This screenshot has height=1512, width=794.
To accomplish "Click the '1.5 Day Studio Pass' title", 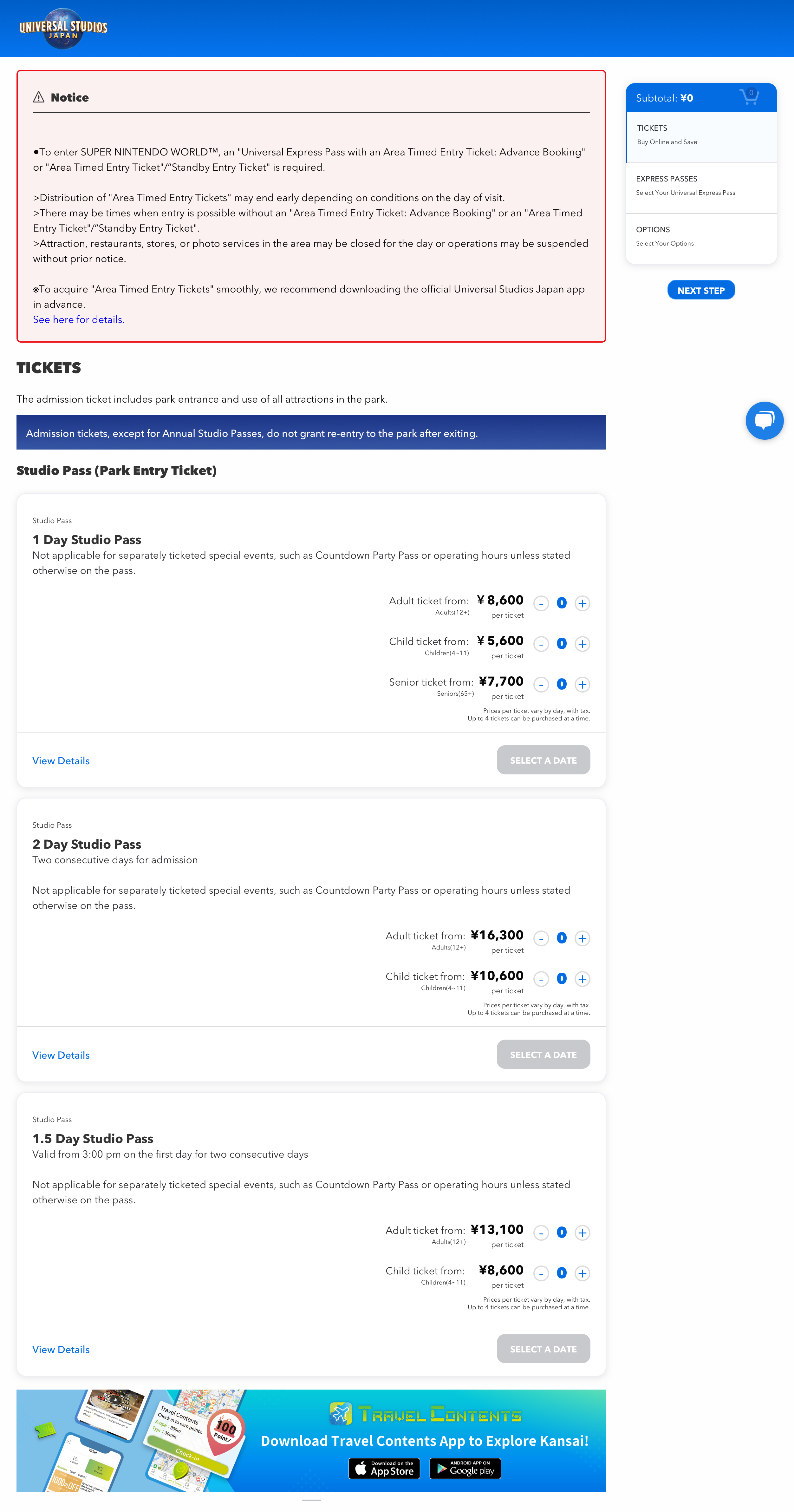I will (93, 1139).
